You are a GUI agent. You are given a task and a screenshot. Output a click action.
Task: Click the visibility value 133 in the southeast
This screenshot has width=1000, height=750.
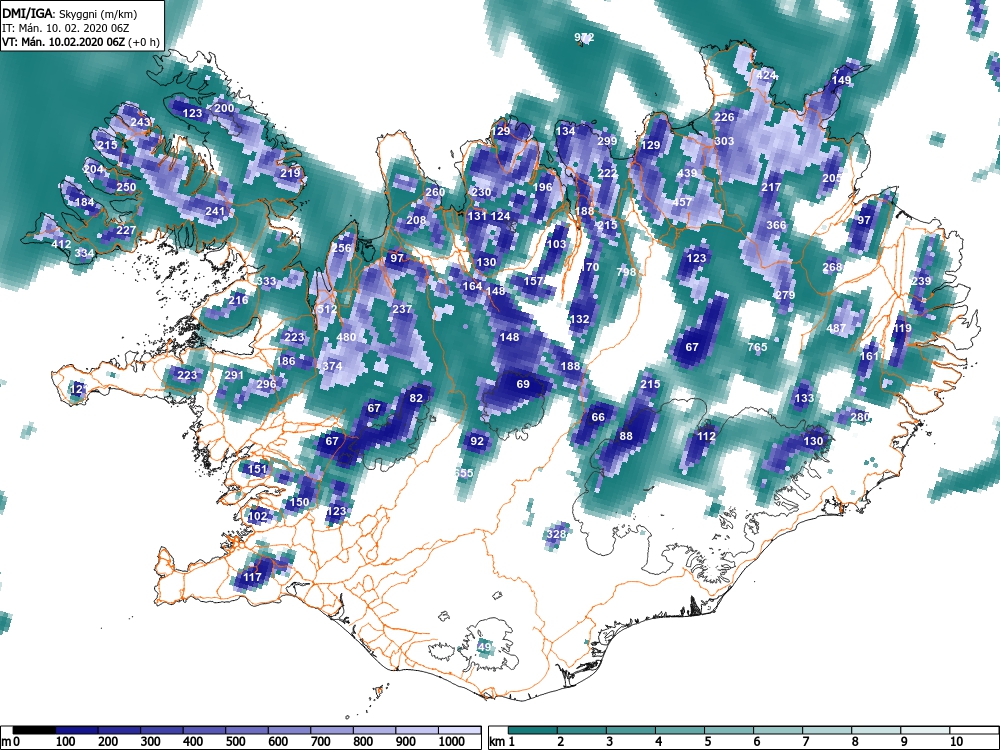[804, 398]
